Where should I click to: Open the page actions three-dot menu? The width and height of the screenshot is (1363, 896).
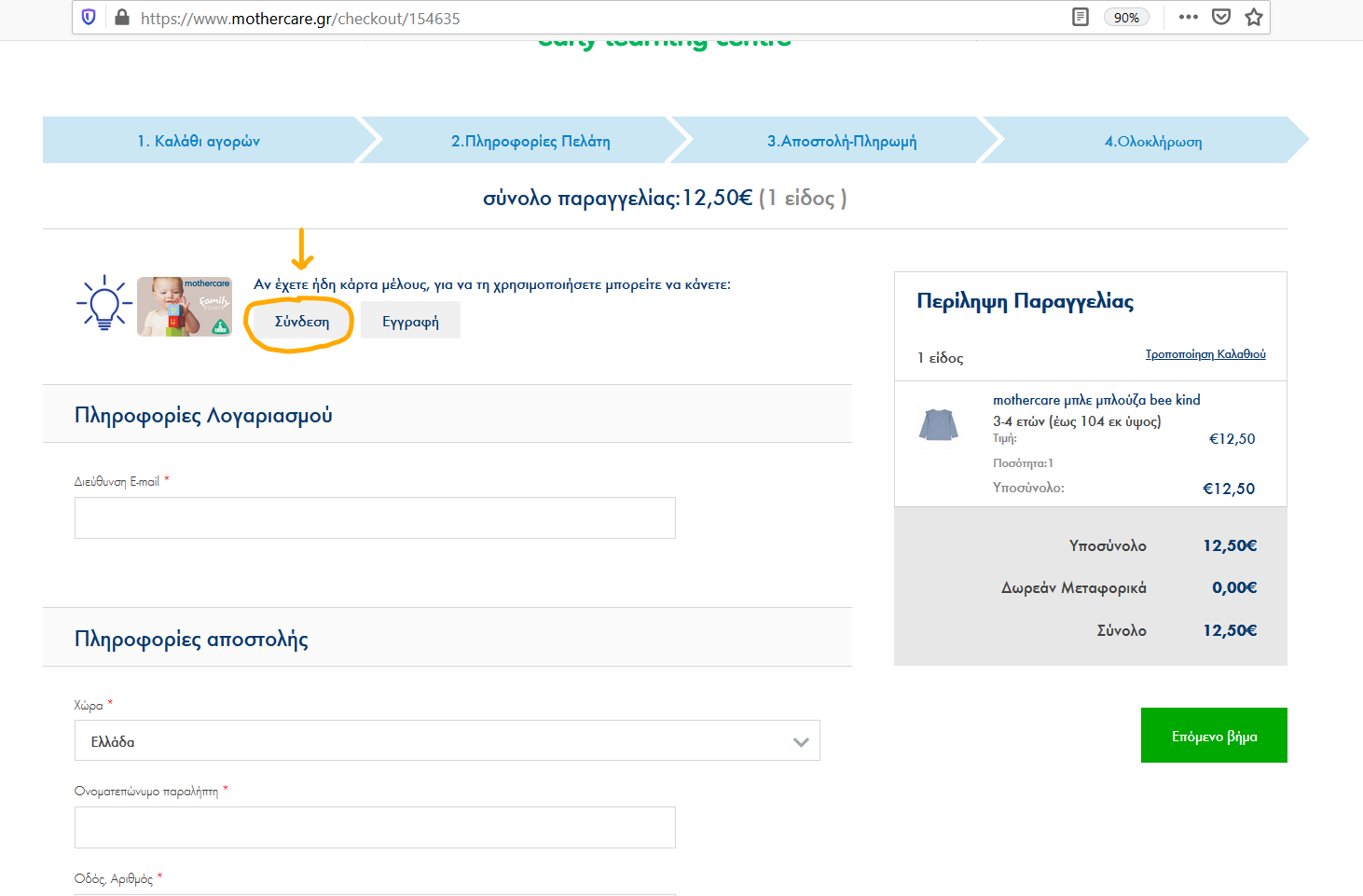click(1188, 17)
